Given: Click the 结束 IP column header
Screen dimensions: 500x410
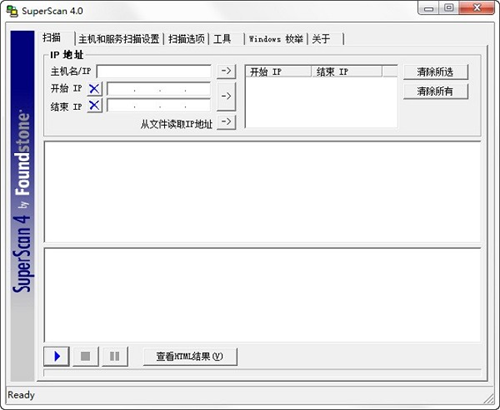Looking at the screenshot, I should click(x=347, y=72).
